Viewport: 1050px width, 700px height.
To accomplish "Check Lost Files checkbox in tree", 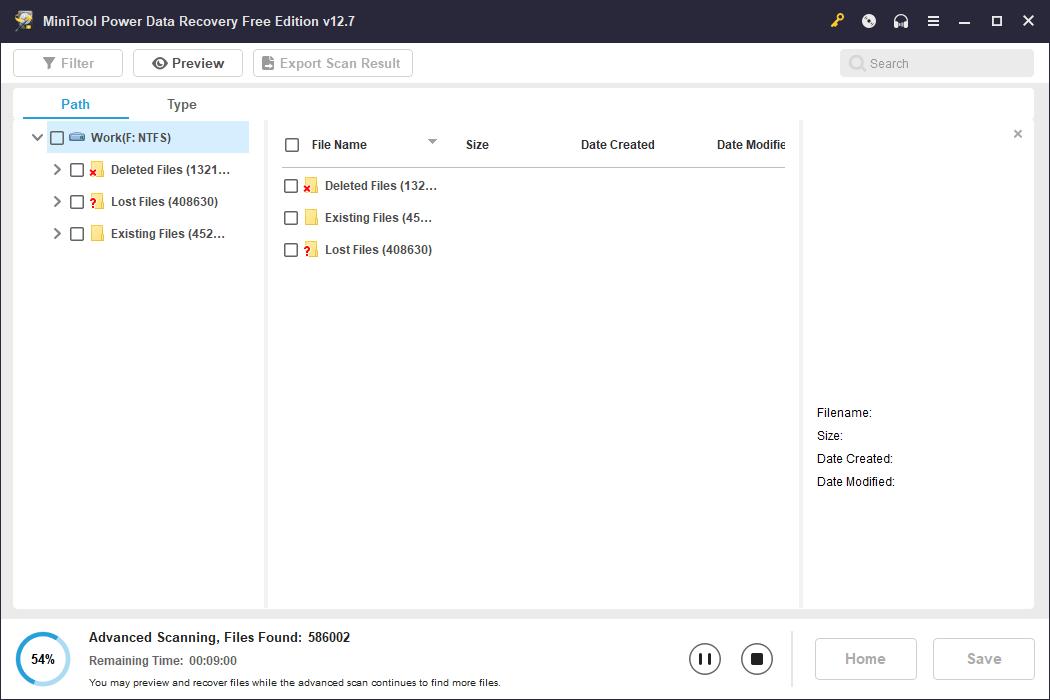I will tap(77, 202).
